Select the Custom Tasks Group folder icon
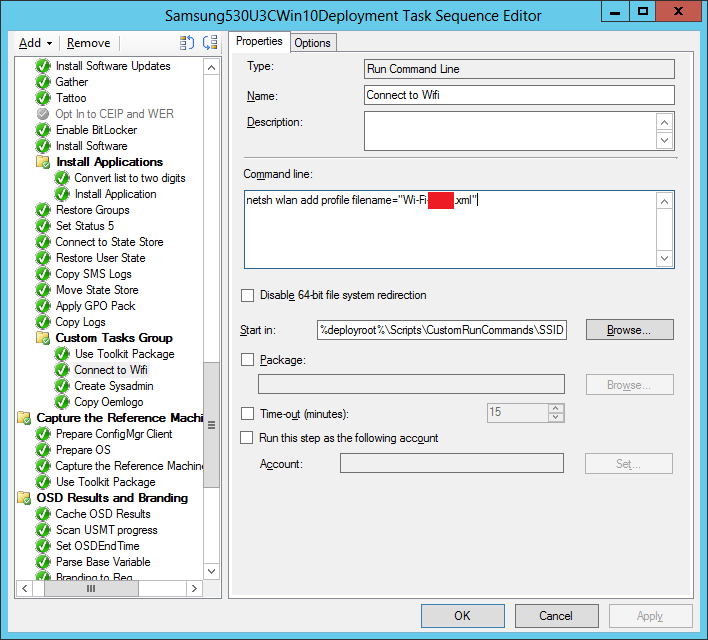Image resolution: width=708 pixels, height=640 pixels. pyautogui.click(x=43, y=338)
